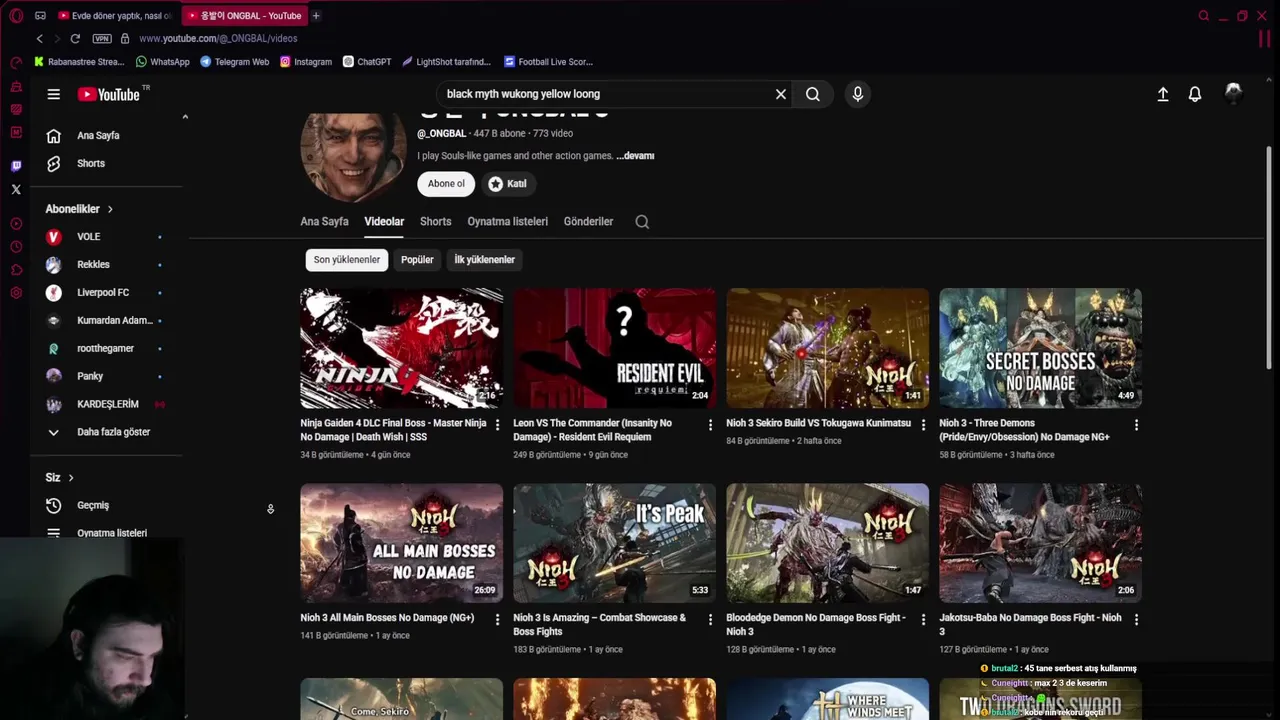The image size is (1280, 720).
Task: Open the WhatsApp bookmark
Action: (162, 62)
